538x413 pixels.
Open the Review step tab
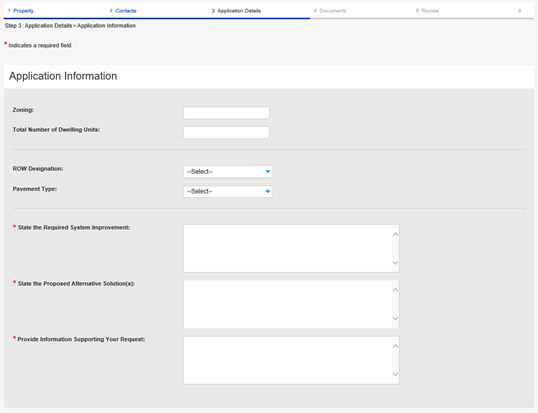point(428,11)
